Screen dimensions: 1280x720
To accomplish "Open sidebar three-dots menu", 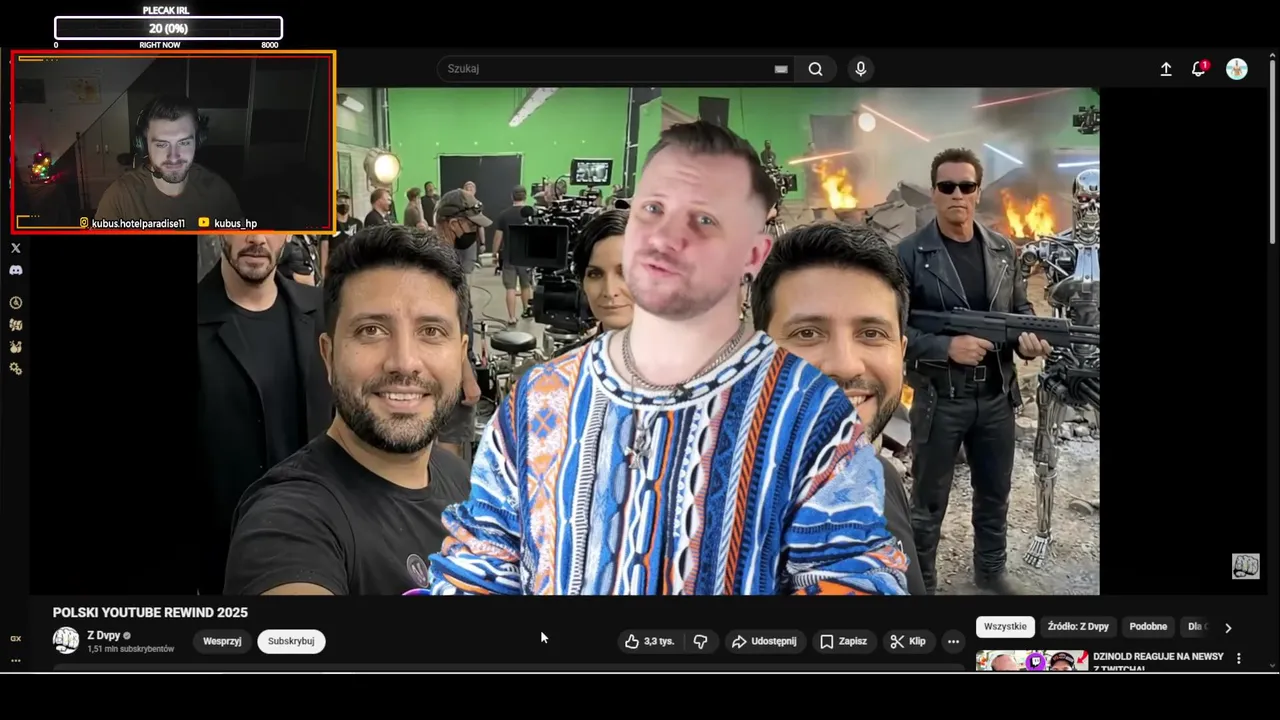I will (15, 660).
